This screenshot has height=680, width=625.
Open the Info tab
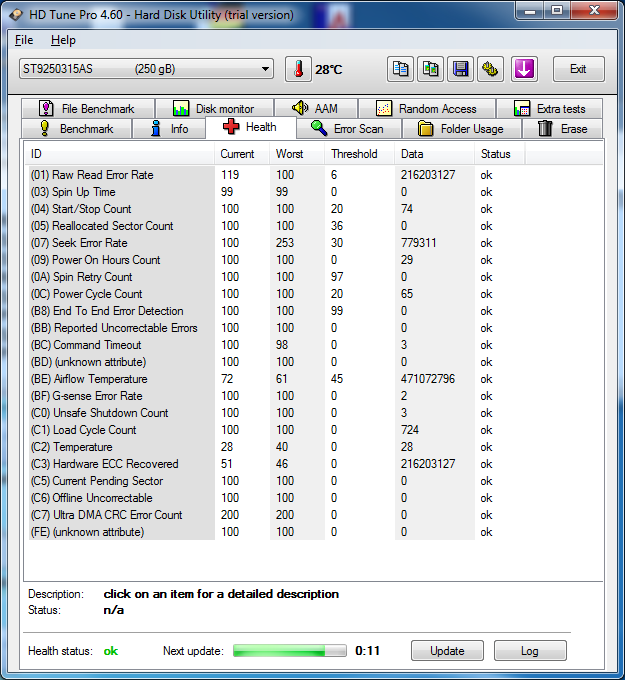[169, 129]
